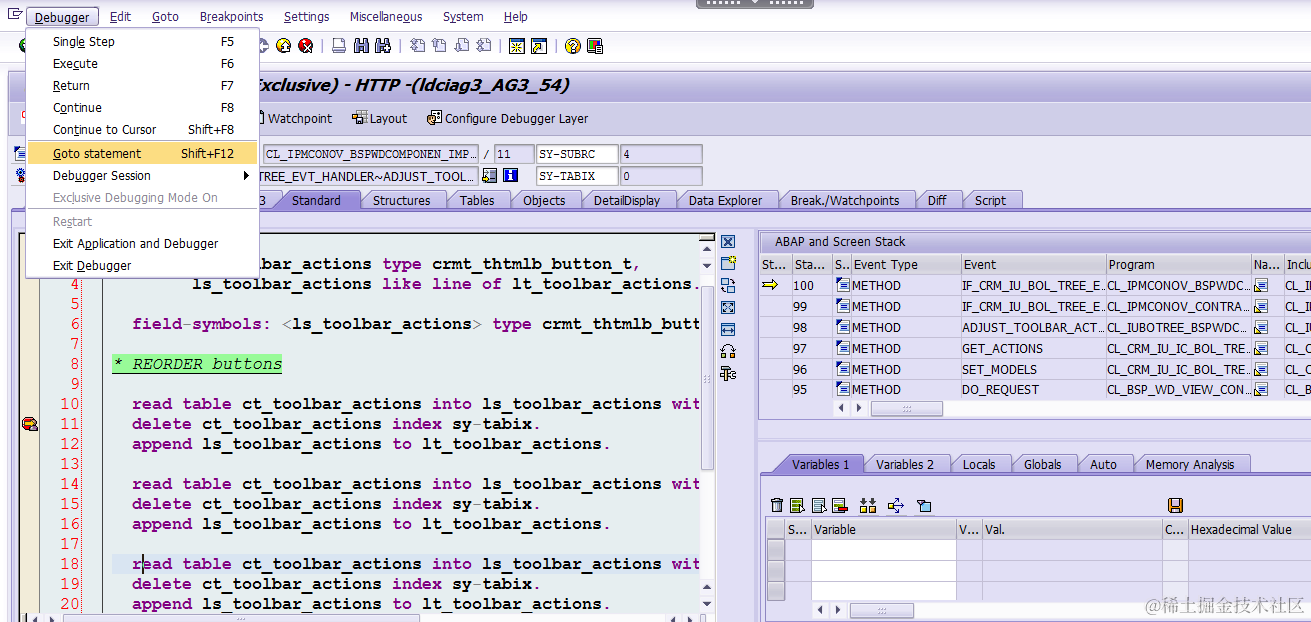Screen dimensions: 1311x622
Task: Click the breakpoint marker at line 11
Action: pyautogui.click(x=30, y=424)
